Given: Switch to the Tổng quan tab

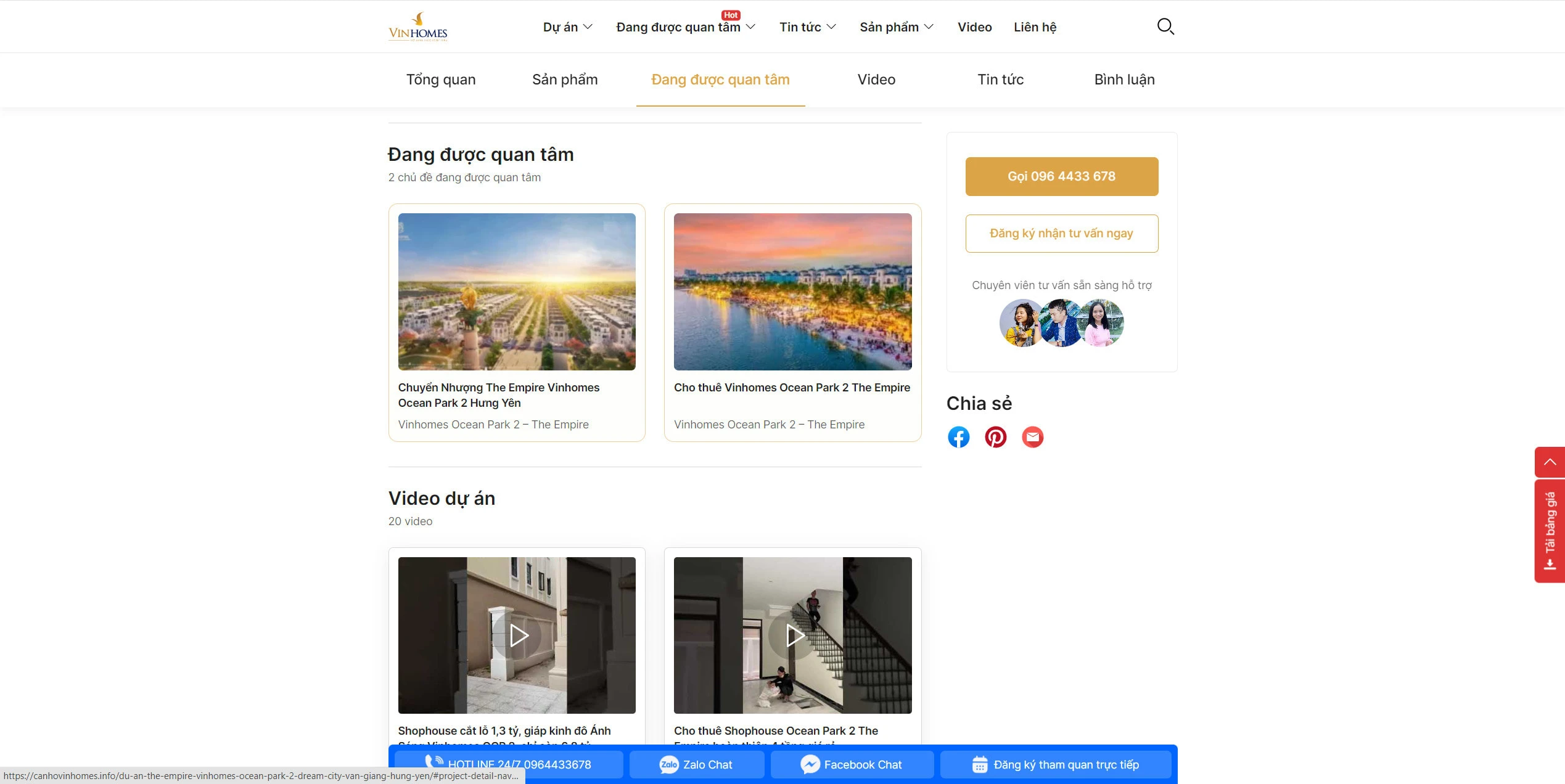Looking at the screenshot, I should [x=440, y=80].
